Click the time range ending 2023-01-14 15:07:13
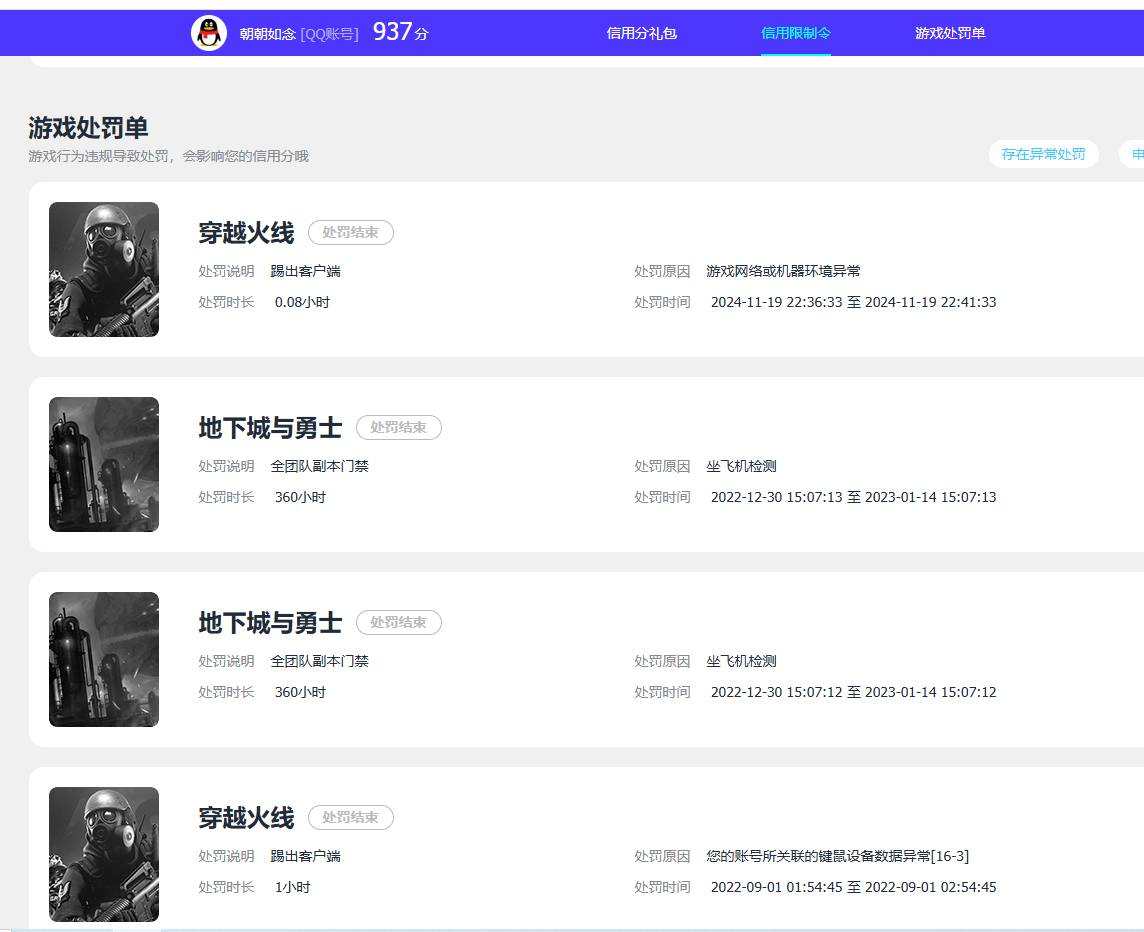Image resolution: width=1144 pixels, height=932 pixels. point(854,497)
